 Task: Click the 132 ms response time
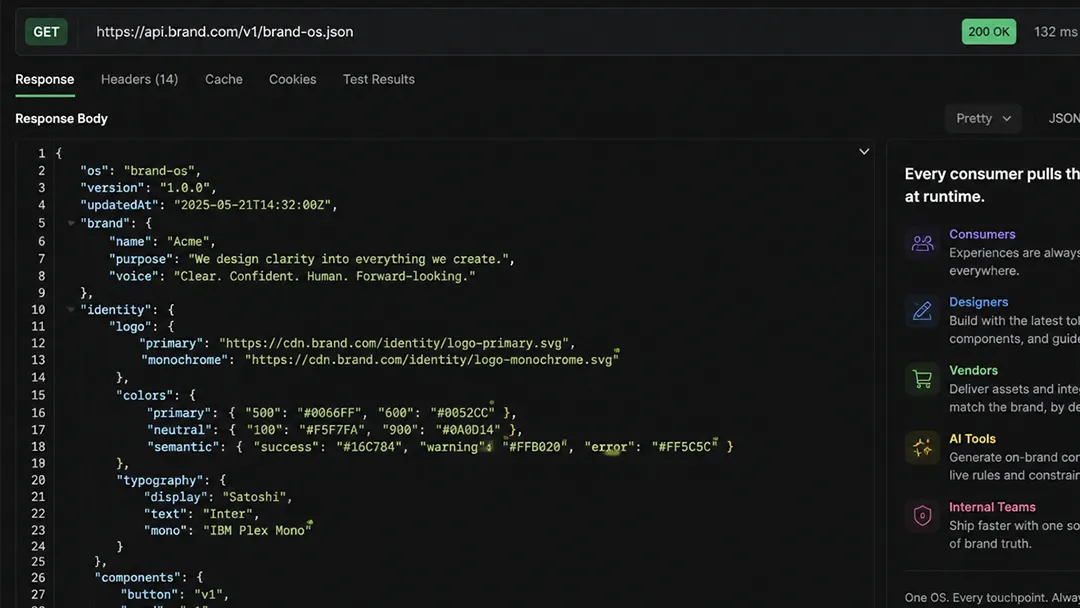tap(1055, 32)
